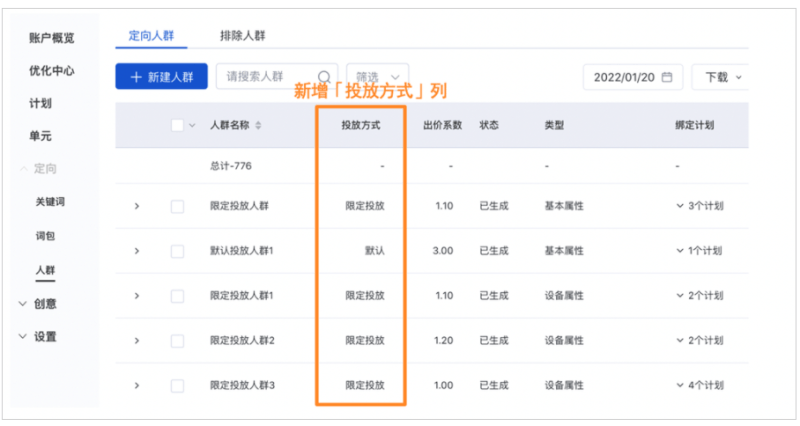The image size is (800, 426).
Task: Click the search magnifier icon
Action: pos(324,77)
